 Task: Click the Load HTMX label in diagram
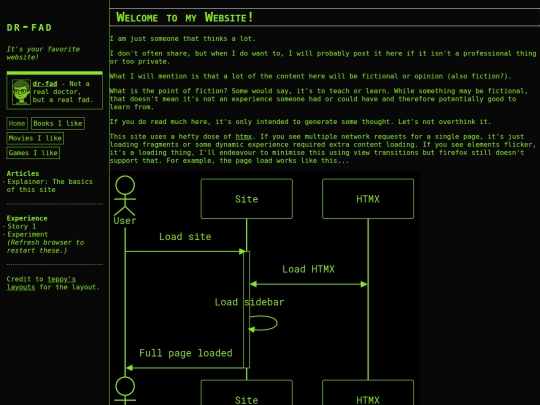308,269
